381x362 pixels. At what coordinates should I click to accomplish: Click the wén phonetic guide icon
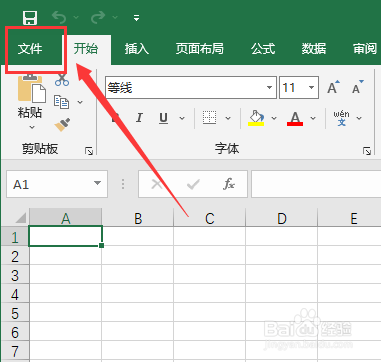[x=341, y=118]
